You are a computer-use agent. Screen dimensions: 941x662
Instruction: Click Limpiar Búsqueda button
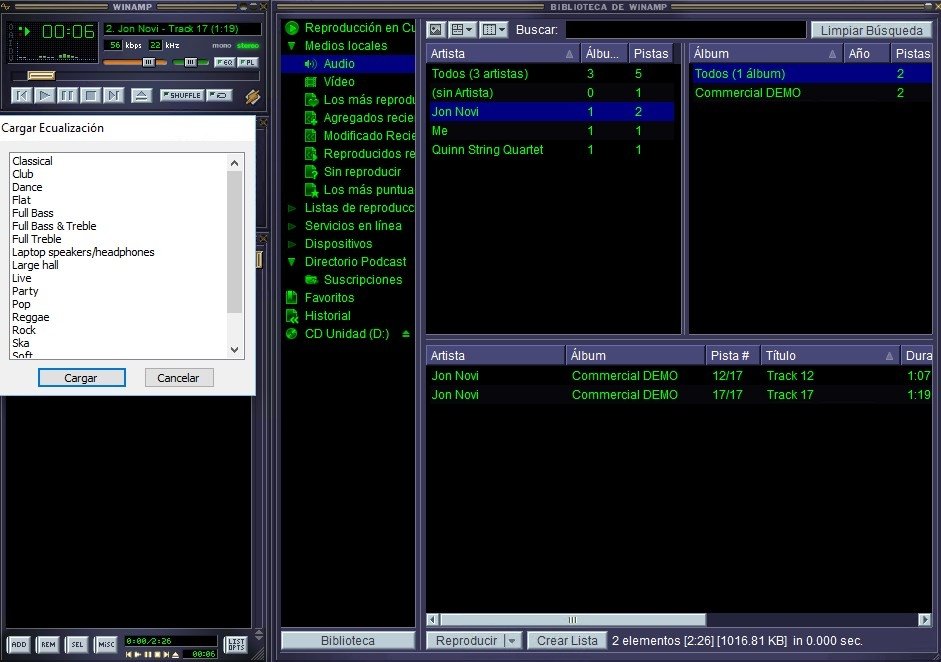point(871,30)
